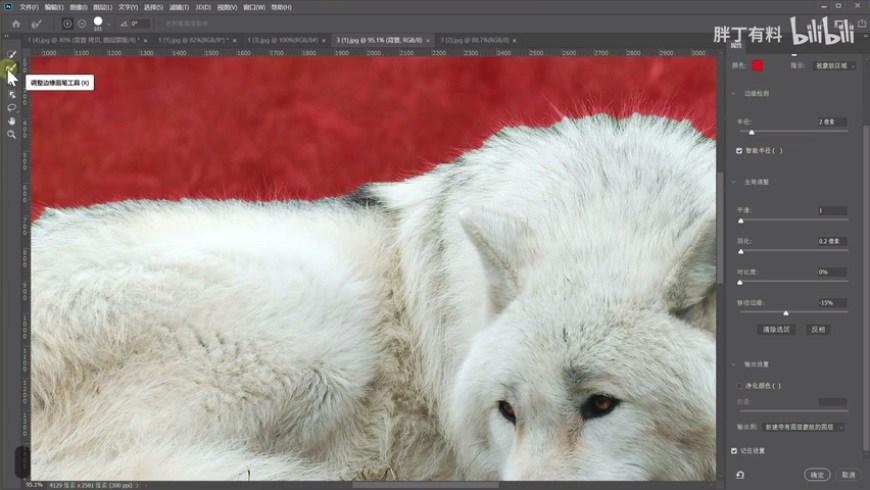Switch to the '1 (3).jpg @ 100%' tab

pos(285,41)
